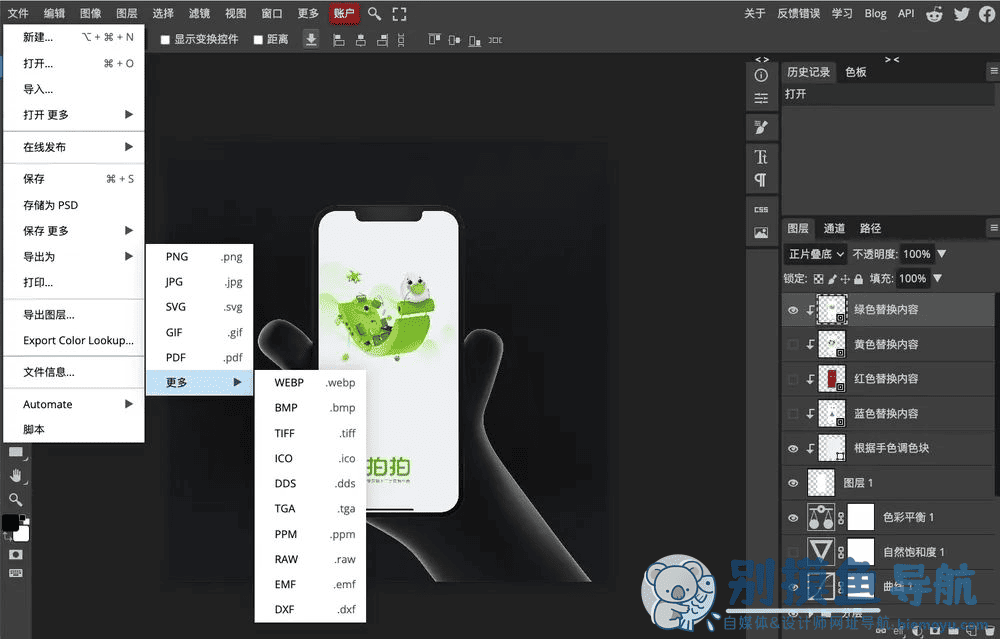1000x639 pixels.
Task: Hide the 绿色替换内容 layer
Action: 793,310
